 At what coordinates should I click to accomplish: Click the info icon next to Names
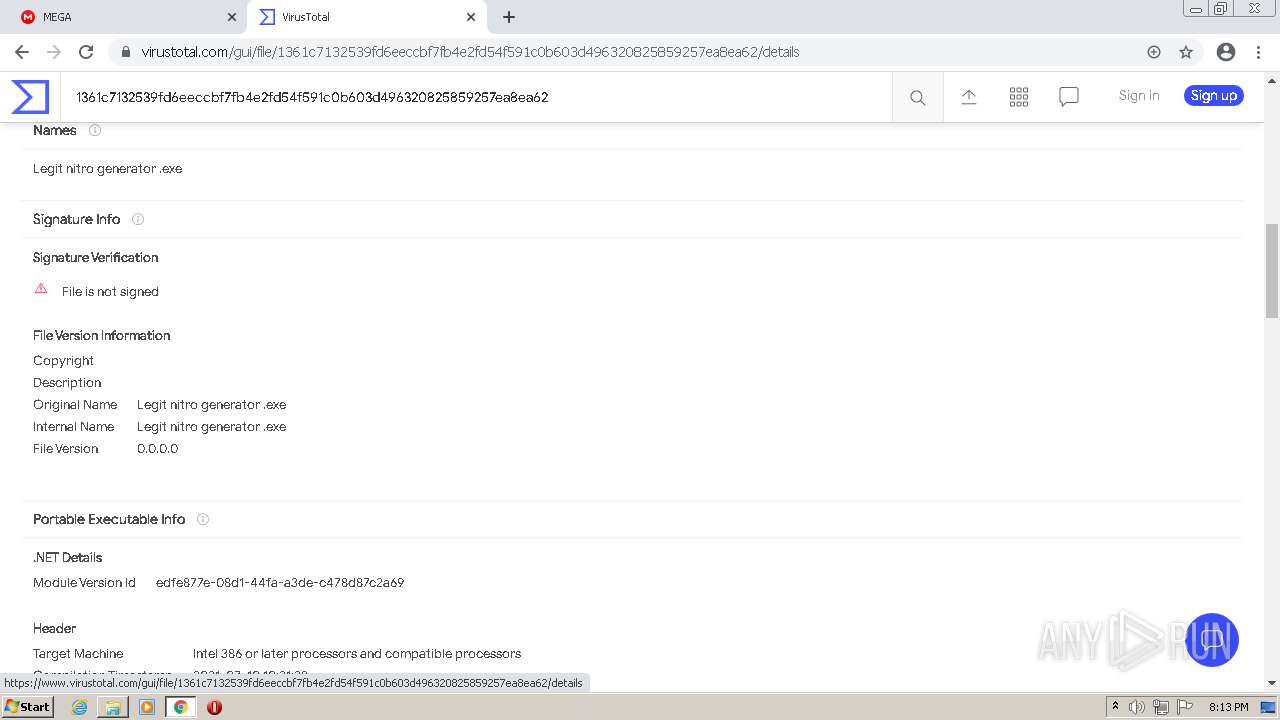click(x=95, y=130)
